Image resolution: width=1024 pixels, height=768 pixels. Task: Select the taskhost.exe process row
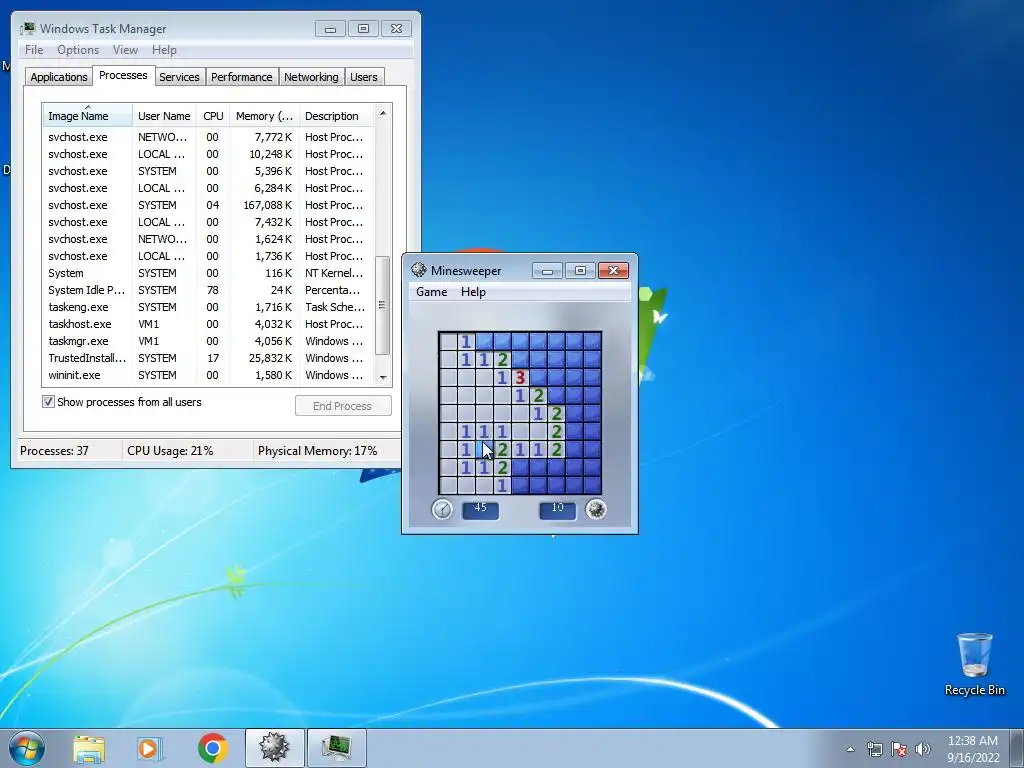(x=208, y=324)
